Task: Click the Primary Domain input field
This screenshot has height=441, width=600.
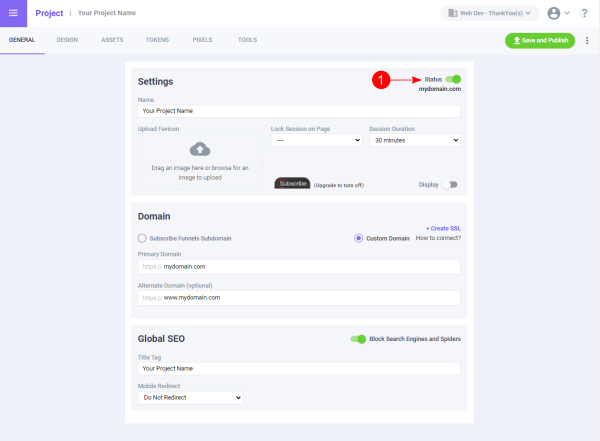Action: pos(299,267)
